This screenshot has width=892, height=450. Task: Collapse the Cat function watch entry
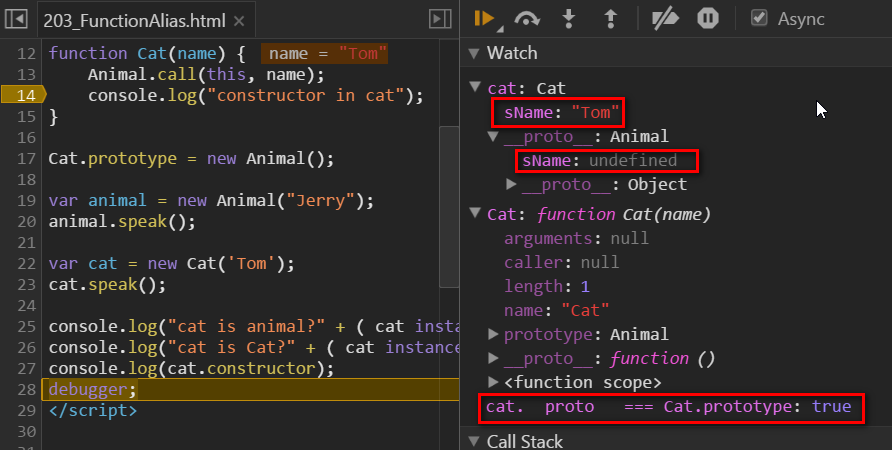[x=475, y=213]
